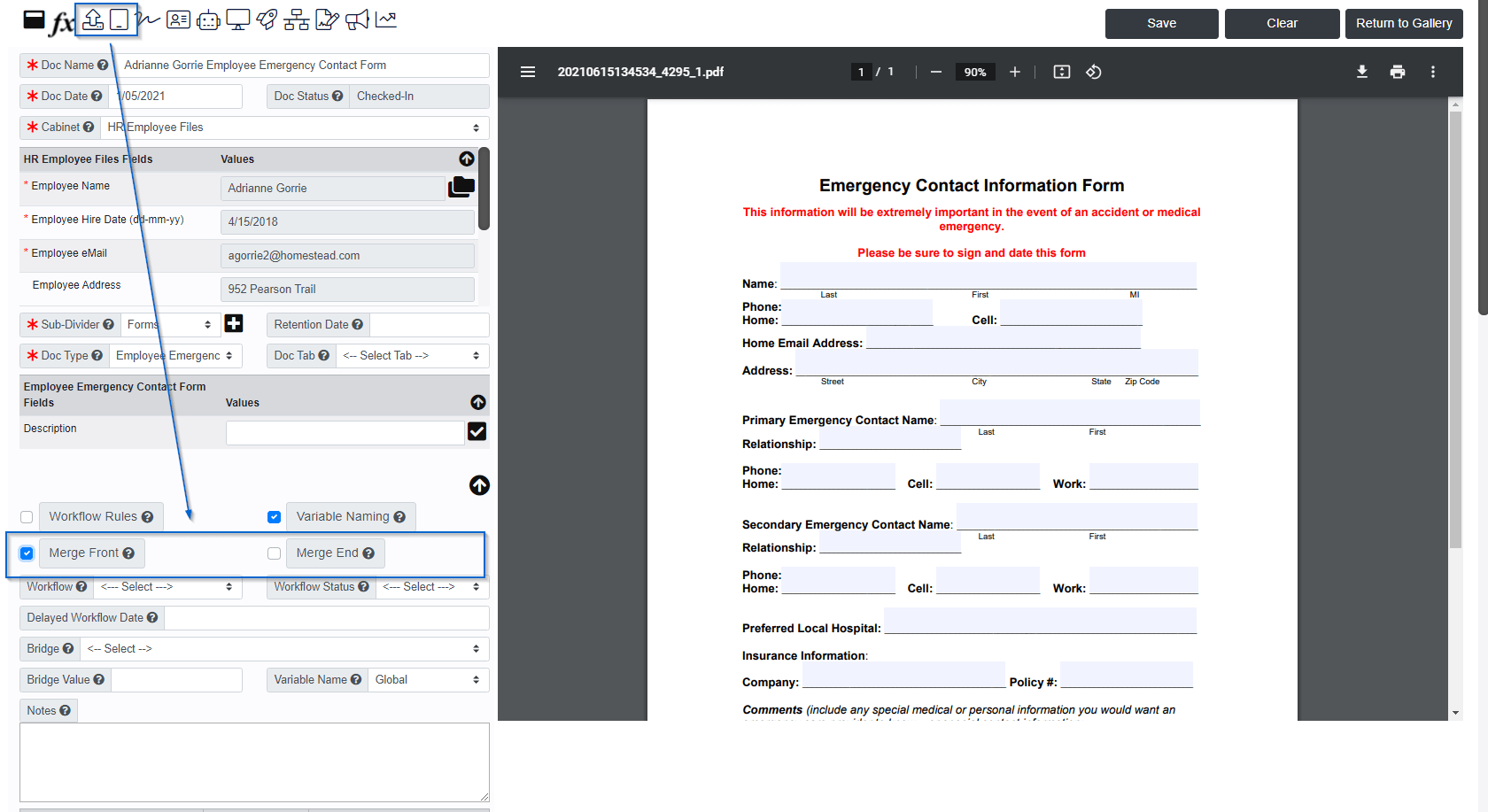Click the Clear button
This screenshot has width=1488, height=812.
[1282, 24]
